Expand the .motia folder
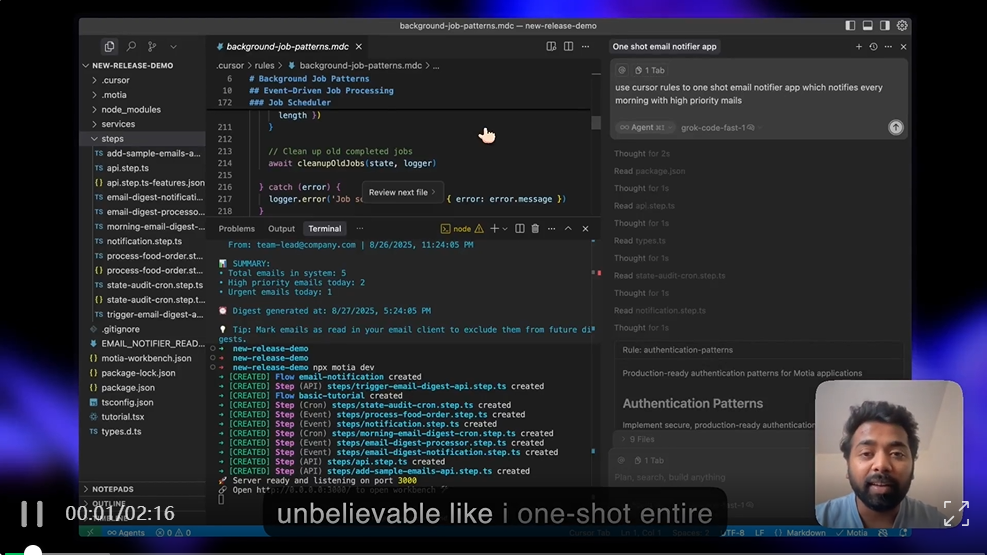 (113, 94)
